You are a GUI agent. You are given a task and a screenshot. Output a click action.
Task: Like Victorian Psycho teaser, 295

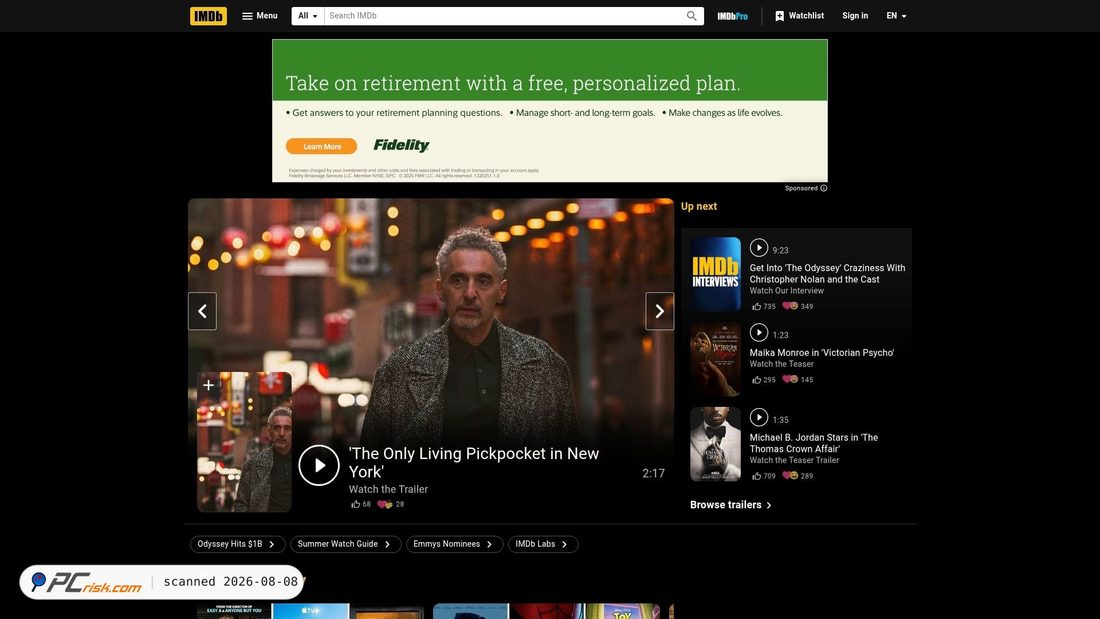[763, 380]
